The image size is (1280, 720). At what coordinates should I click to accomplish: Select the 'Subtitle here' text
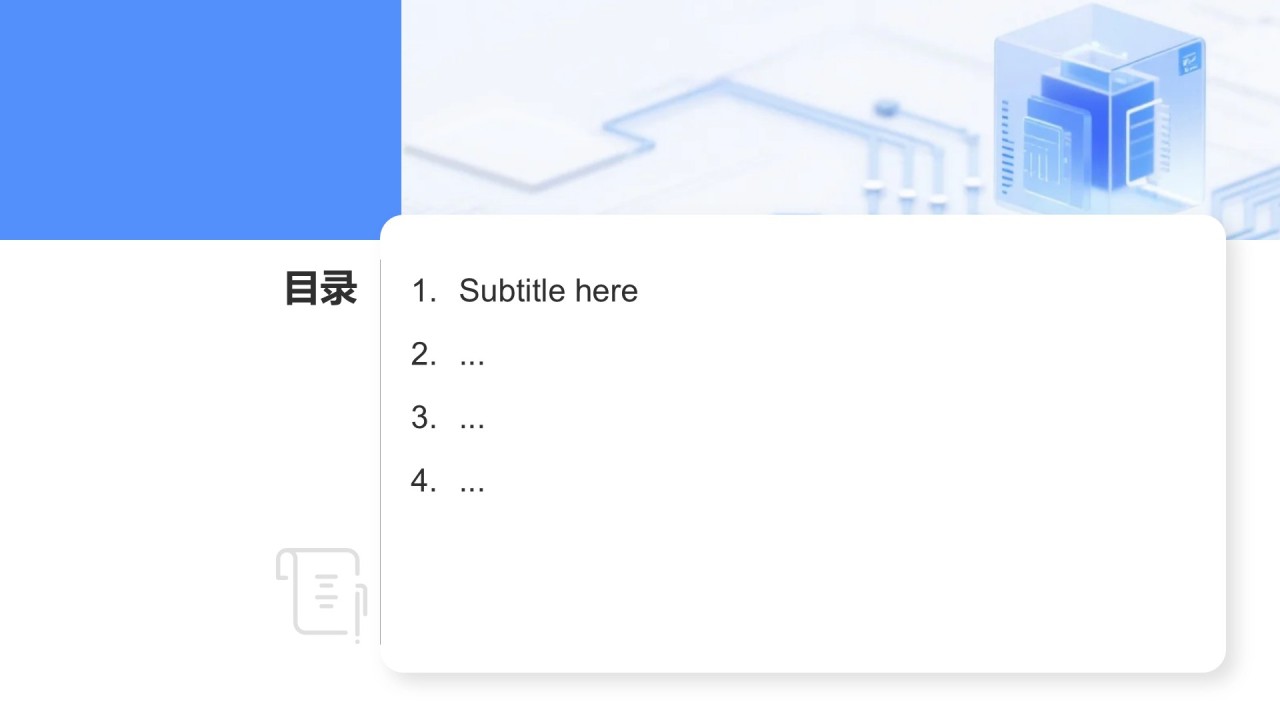(548, 291)
